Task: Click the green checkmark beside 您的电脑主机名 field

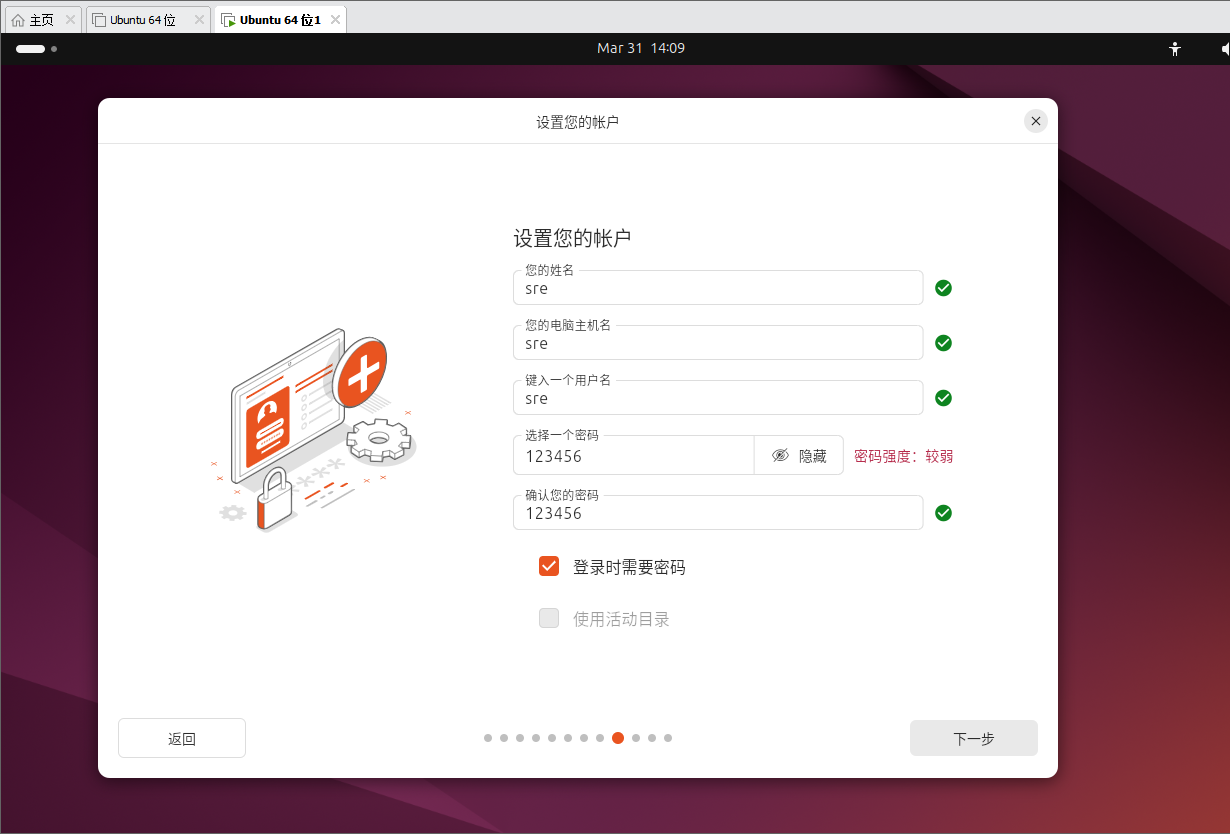Action: [943, 343]
